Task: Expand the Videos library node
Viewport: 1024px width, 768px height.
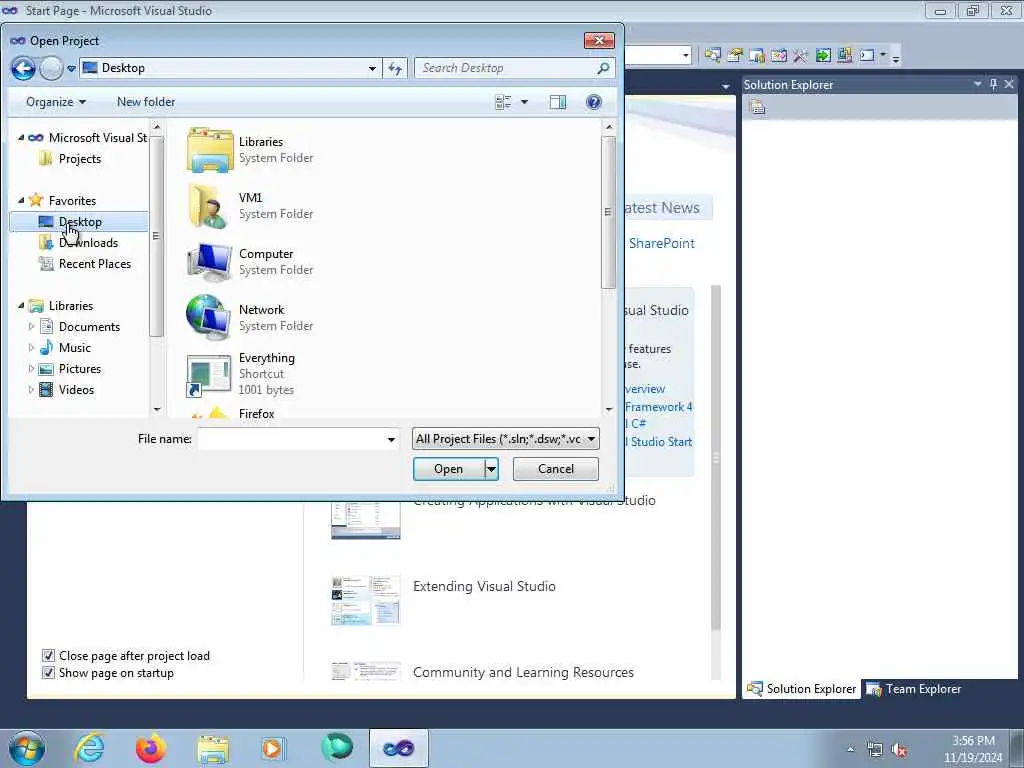Action: pyautogui.click(x=31, y=390)
